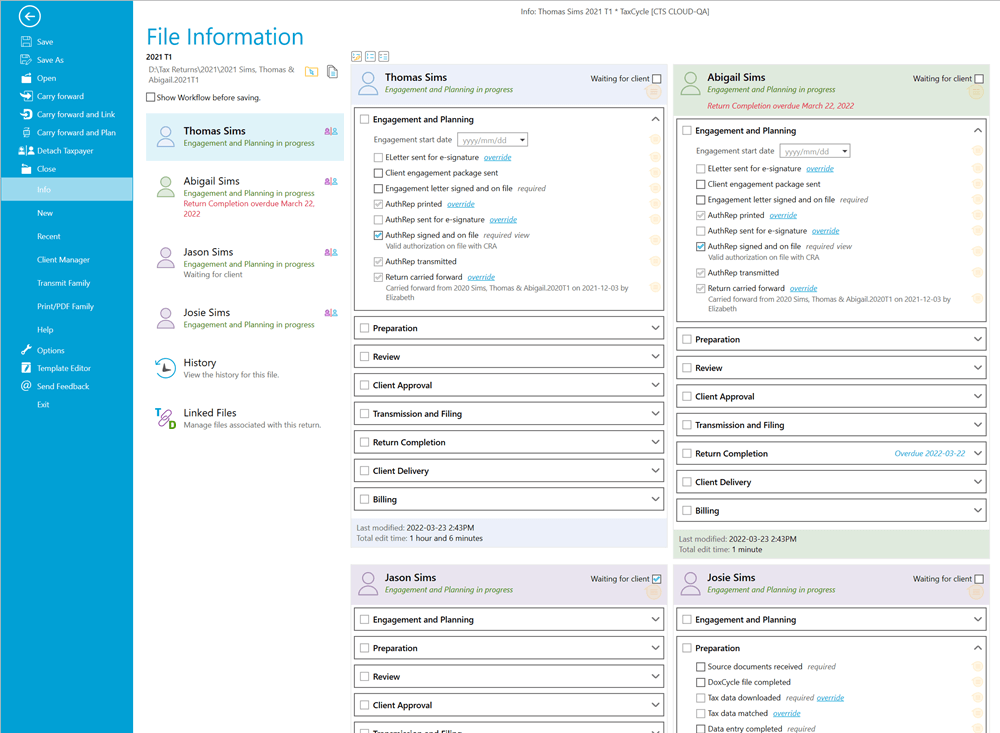Open Linked Files chain icon
Viewport: 1000px width, 733px height.
pos(165,418)
